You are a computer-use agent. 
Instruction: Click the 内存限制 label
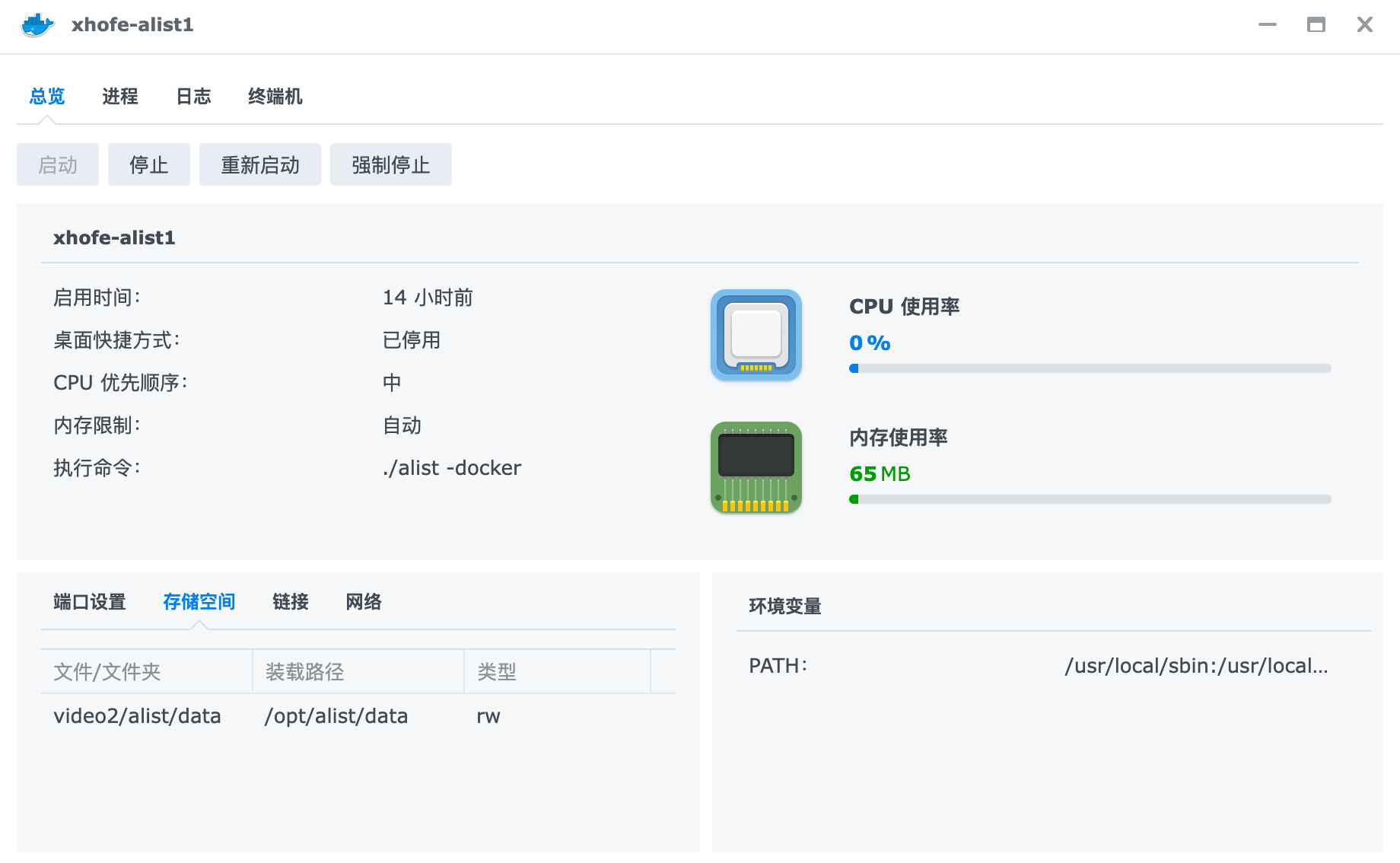(x=97, y=425)
